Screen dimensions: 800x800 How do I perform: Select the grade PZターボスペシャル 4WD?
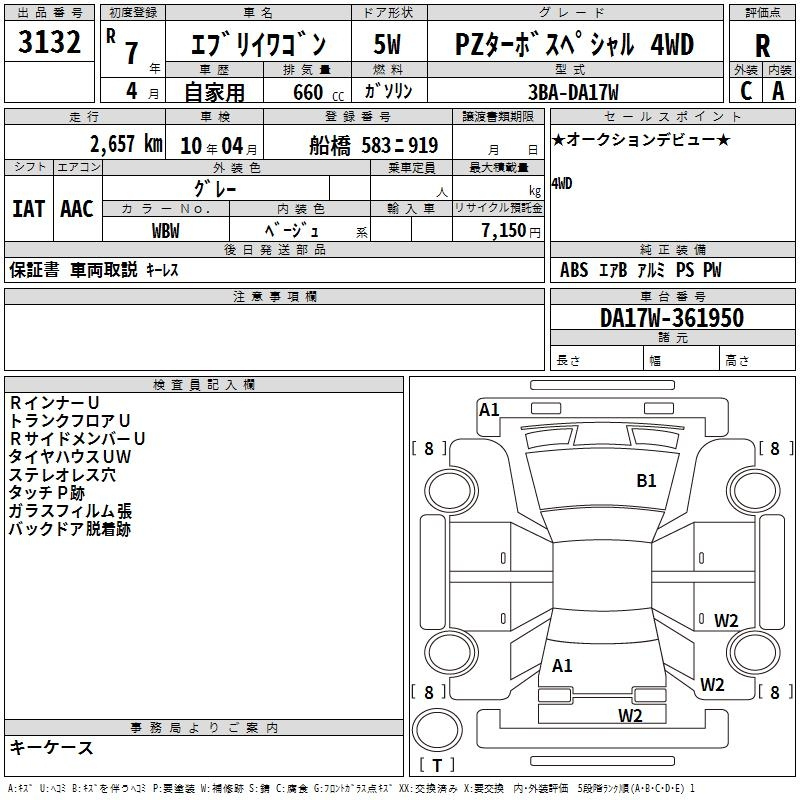pos(574,45)
